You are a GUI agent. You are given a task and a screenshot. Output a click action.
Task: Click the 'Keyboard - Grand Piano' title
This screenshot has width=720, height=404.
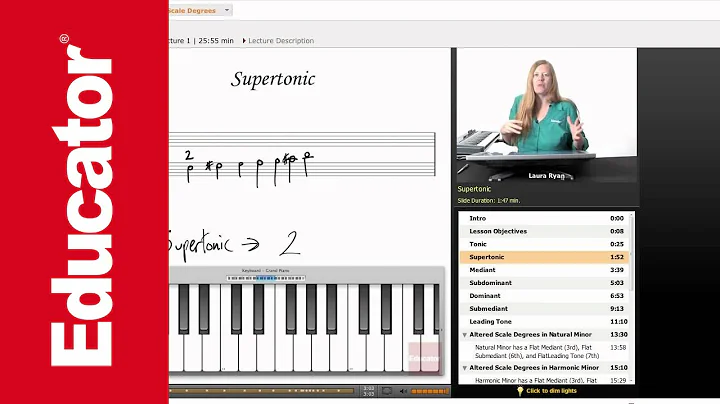(265, 271)
